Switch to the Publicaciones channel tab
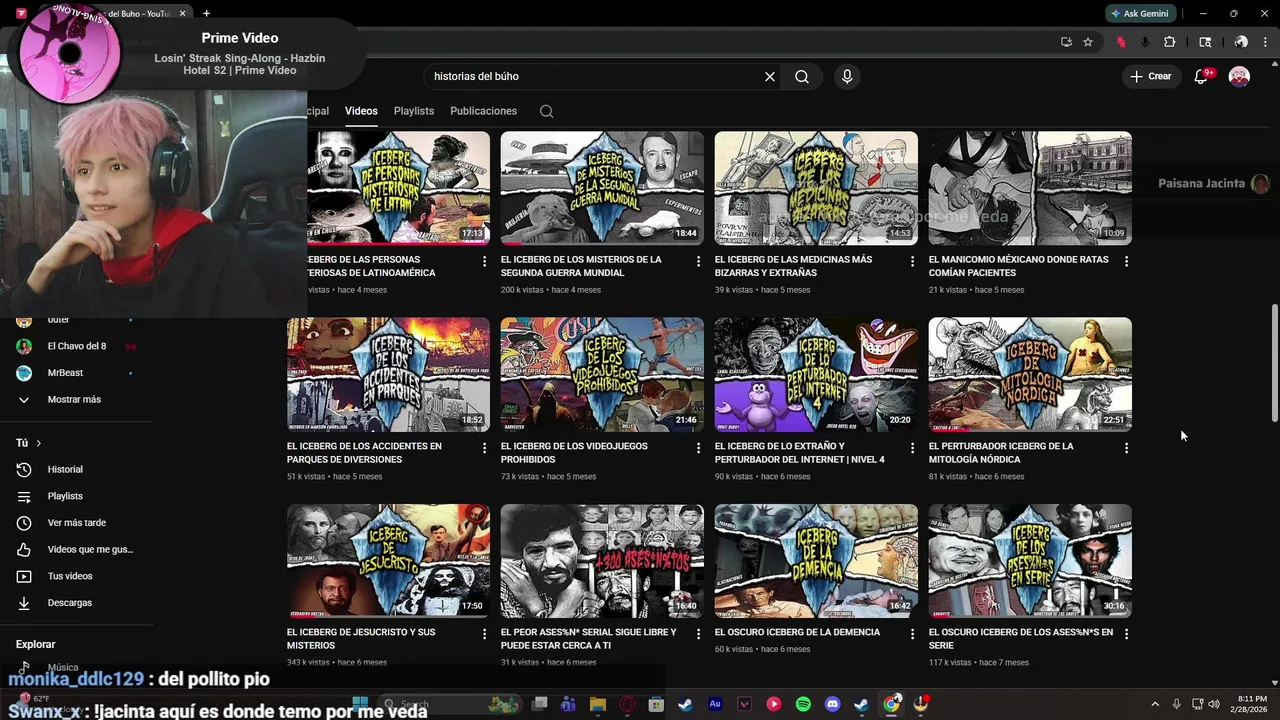 483,111
